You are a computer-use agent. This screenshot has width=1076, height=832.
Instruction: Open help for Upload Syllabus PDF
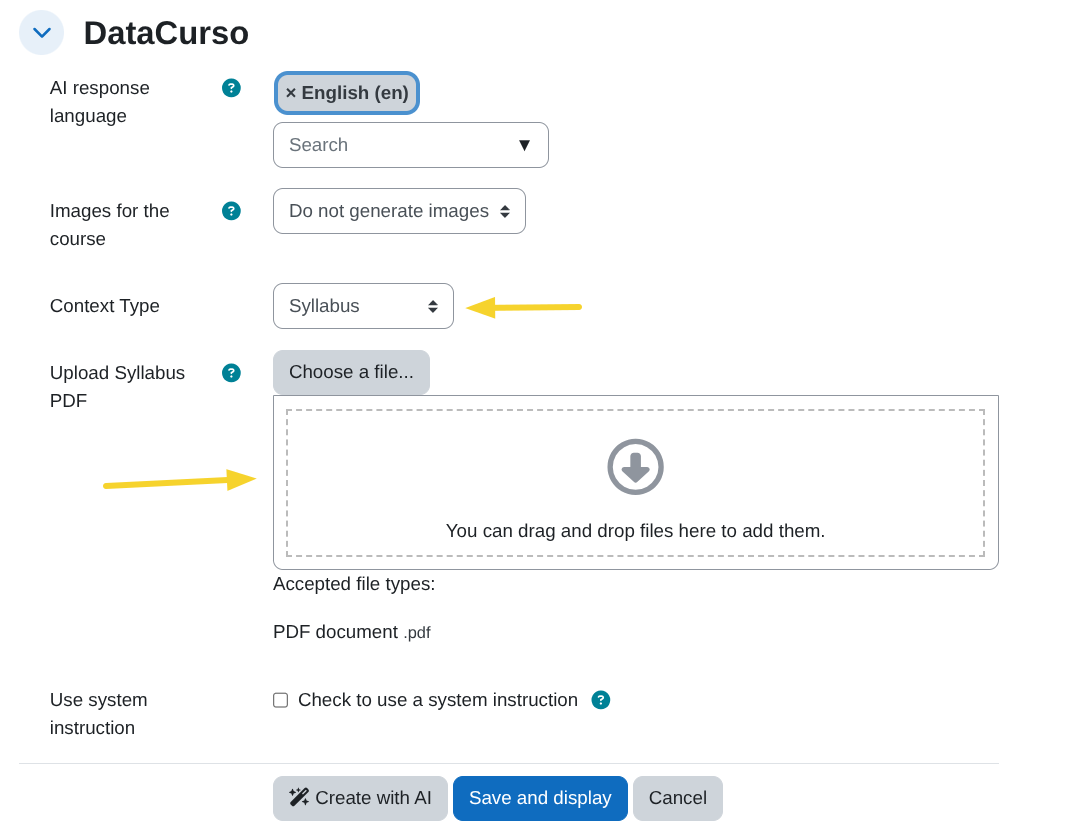click(231, 373)
